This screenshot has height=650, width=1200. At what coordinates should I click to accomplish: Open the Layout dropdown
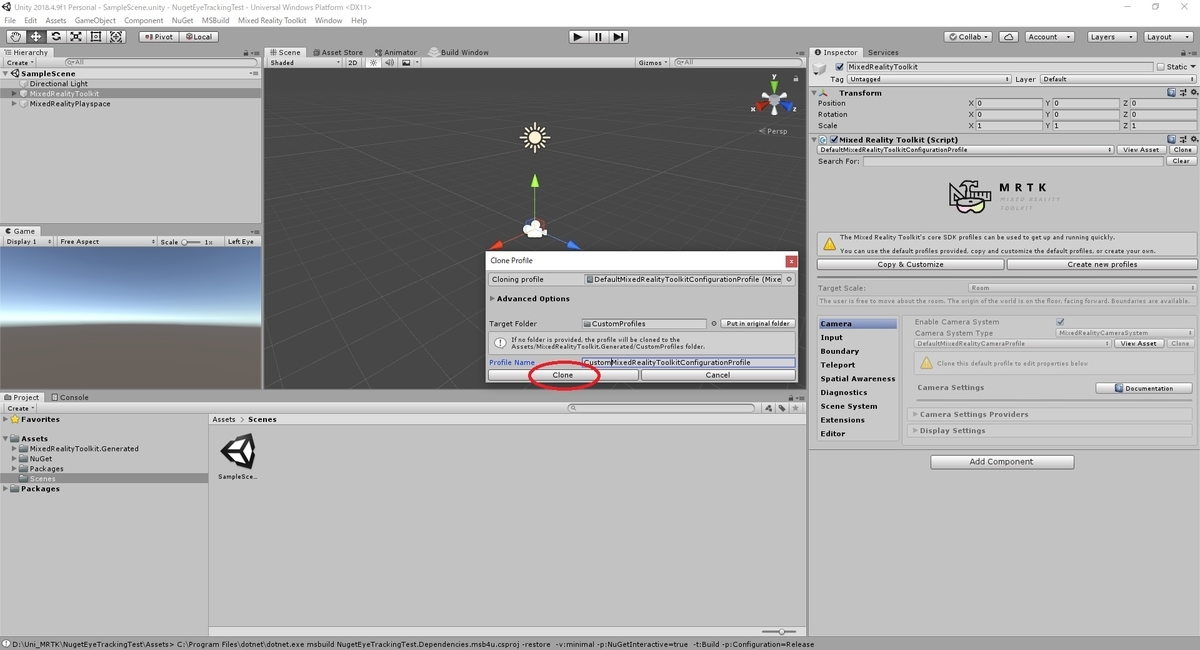(1166, 37)
